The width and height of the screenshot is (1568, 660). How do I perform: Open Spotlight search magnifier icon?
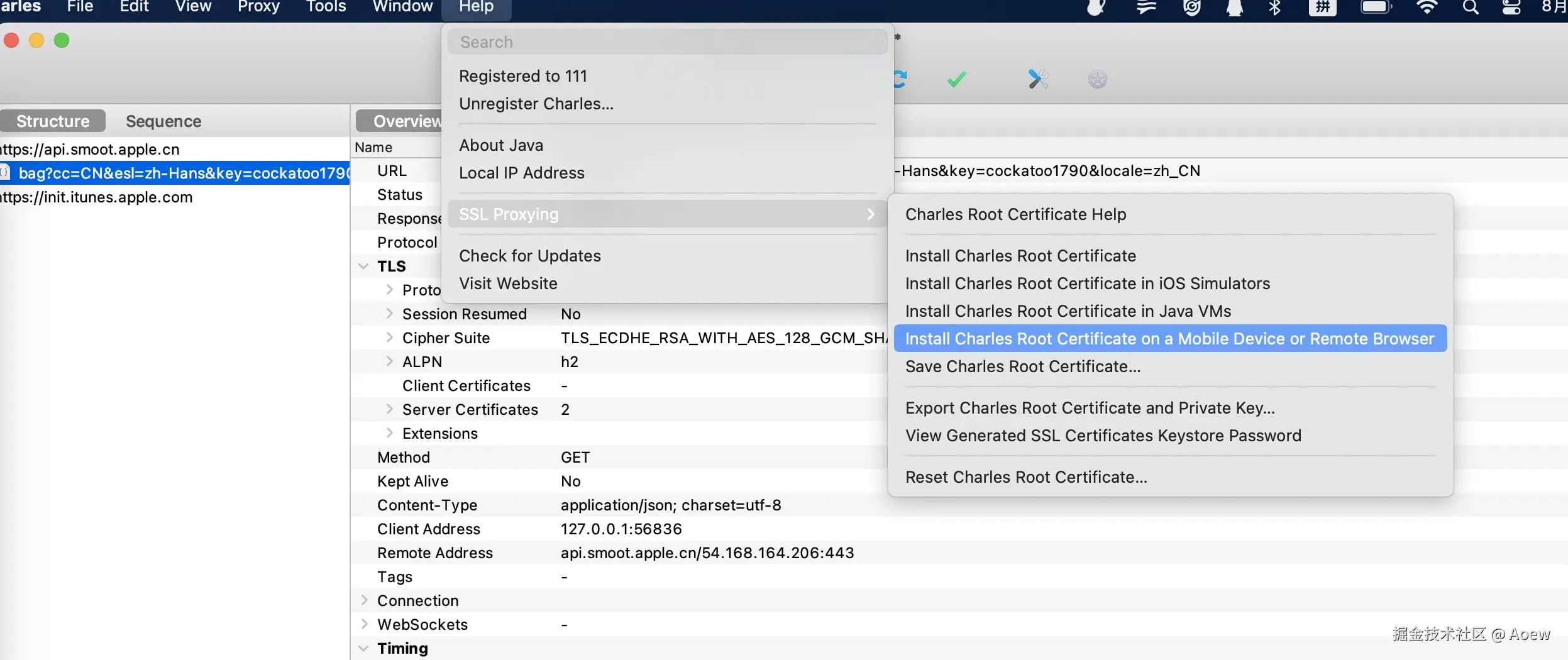pyautogui.click(x=1471, y=7)
